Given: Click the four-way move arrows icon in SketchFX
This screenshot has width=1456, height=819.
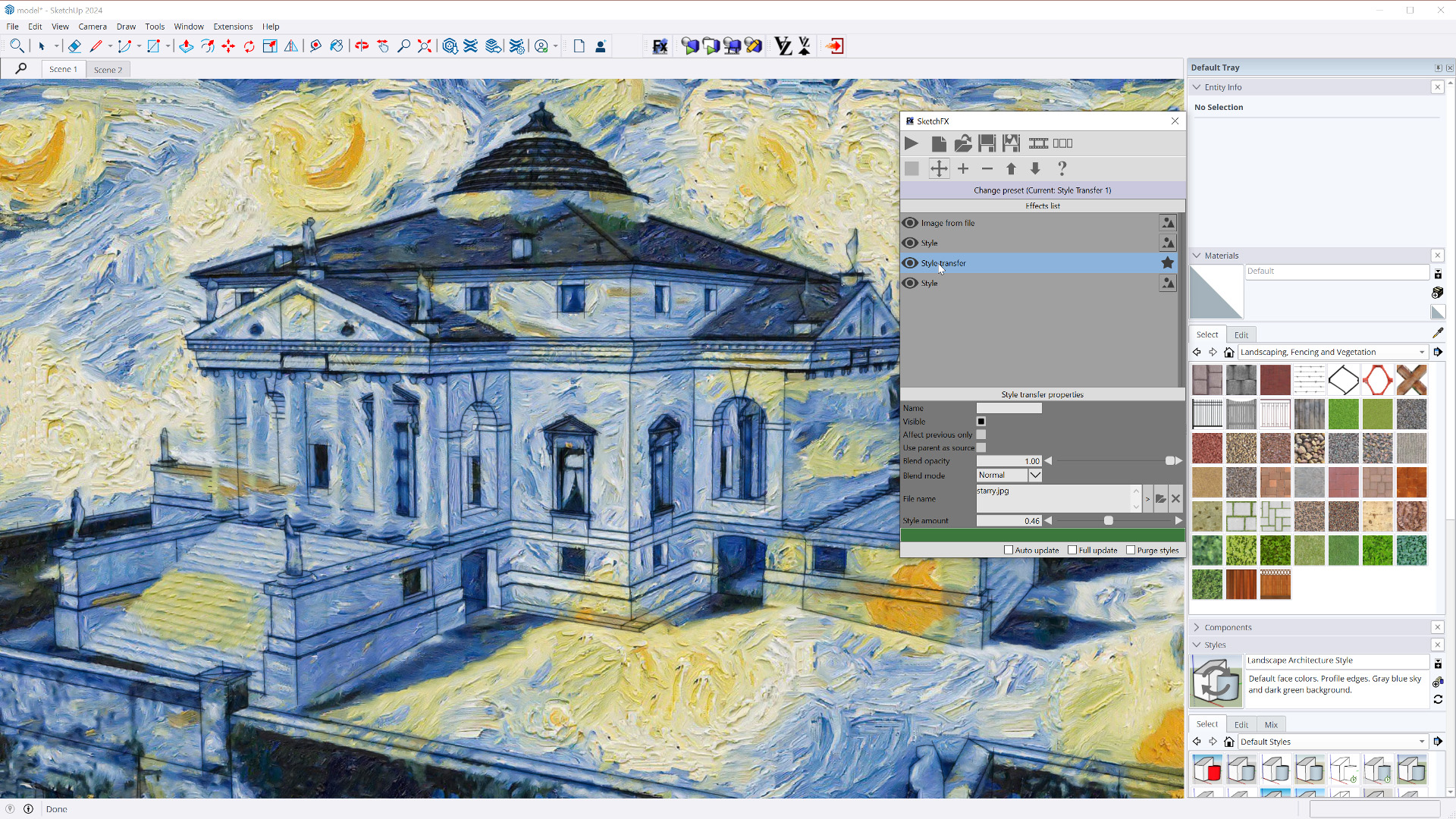Looking at the screenshot, I should tap(939, 169).
